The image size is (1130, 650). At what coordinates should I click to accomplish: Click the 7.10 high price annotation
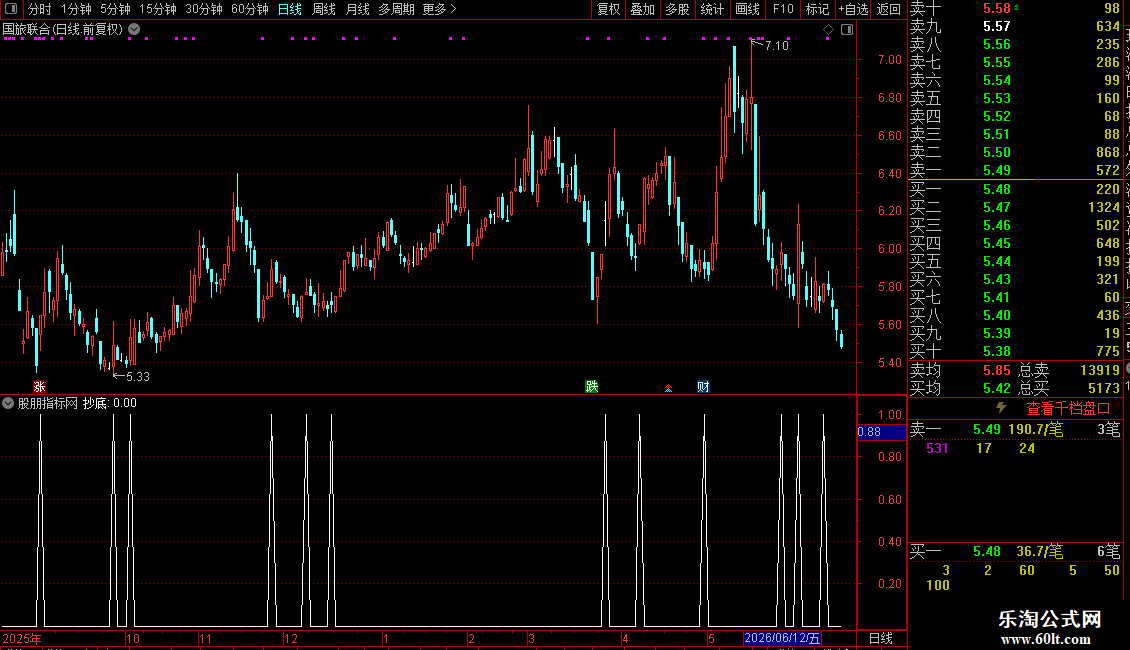coord(776,45)
